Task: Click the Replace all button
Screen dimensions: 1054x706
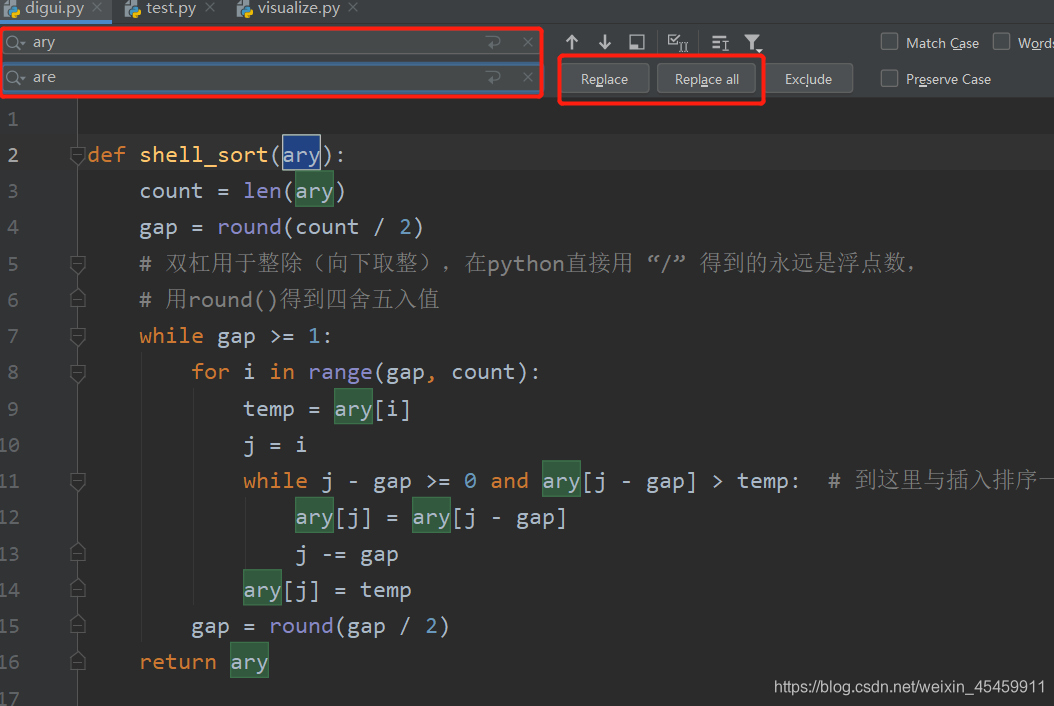Action: tap(706, 79)
